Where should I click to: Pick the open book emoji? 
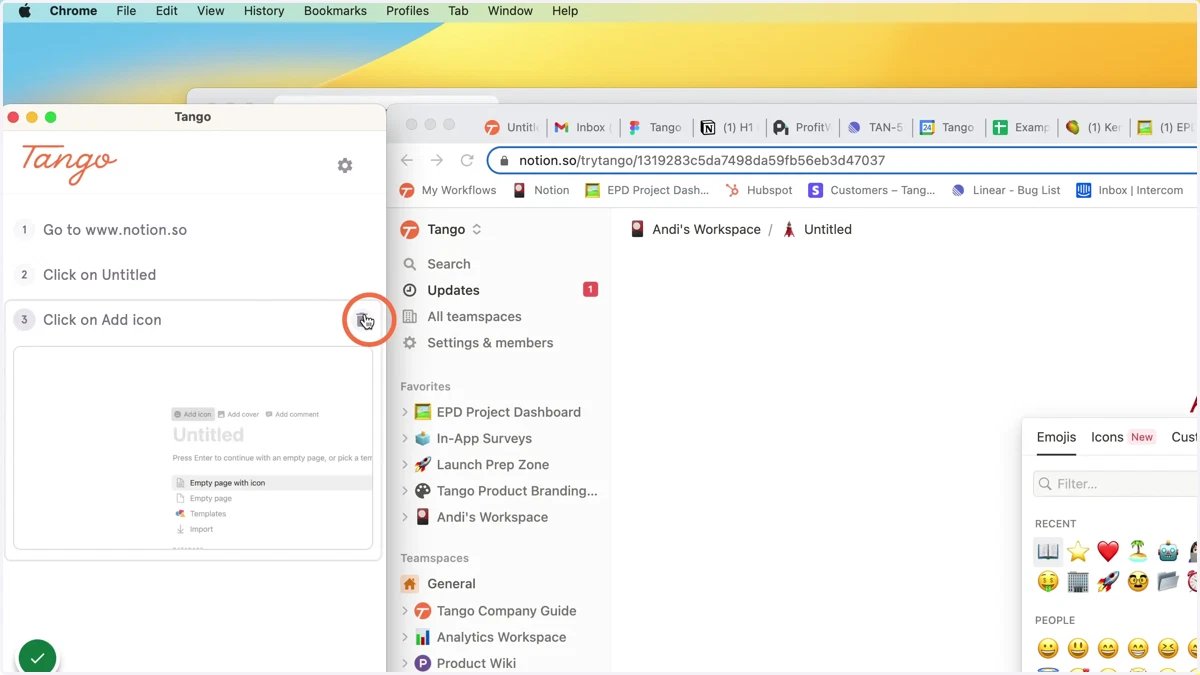(x=1048, y=551)
